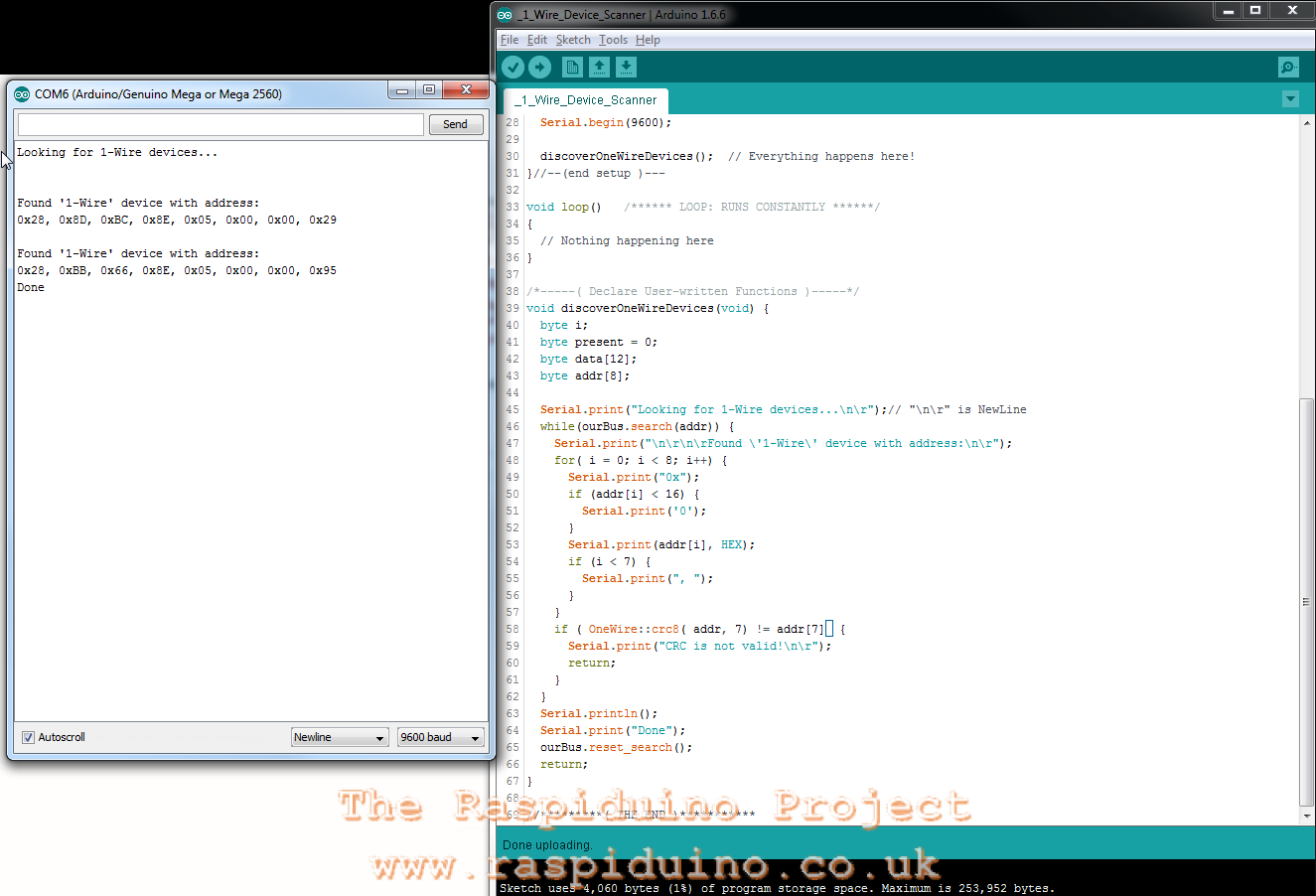Select the _1_Wire_Device_Scanner tab
1316x896 pixels.
pyautogui.click(x=585, y=100)
